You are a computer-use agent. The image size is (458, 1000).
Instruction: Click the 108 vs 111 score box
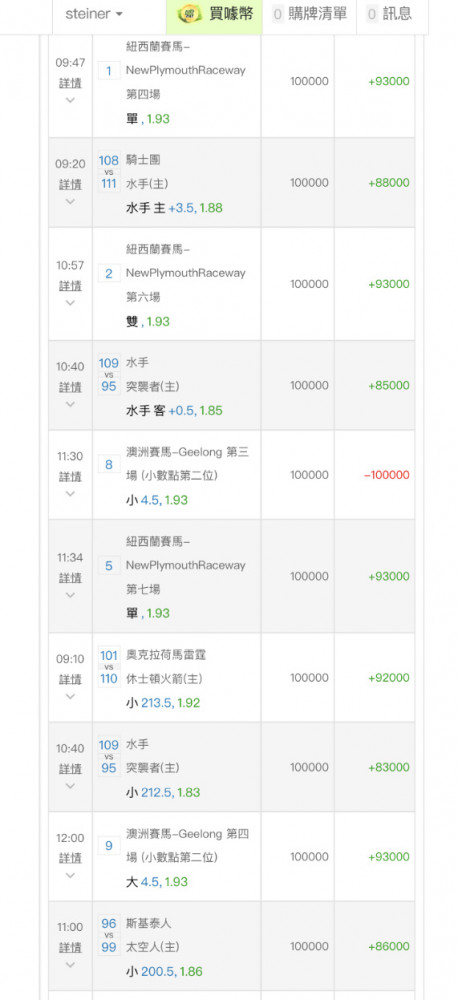[108, 172]
